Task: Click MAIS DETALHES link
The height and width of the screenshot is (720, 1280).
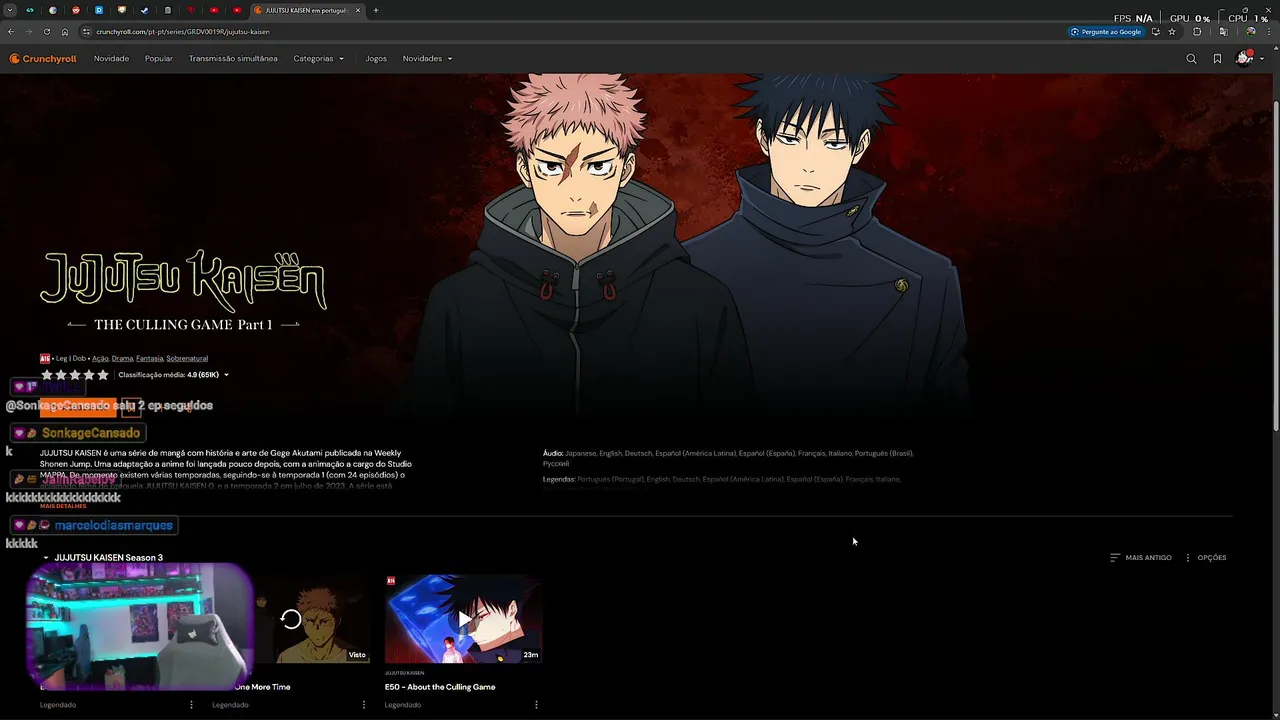Action: pos(63,506)
